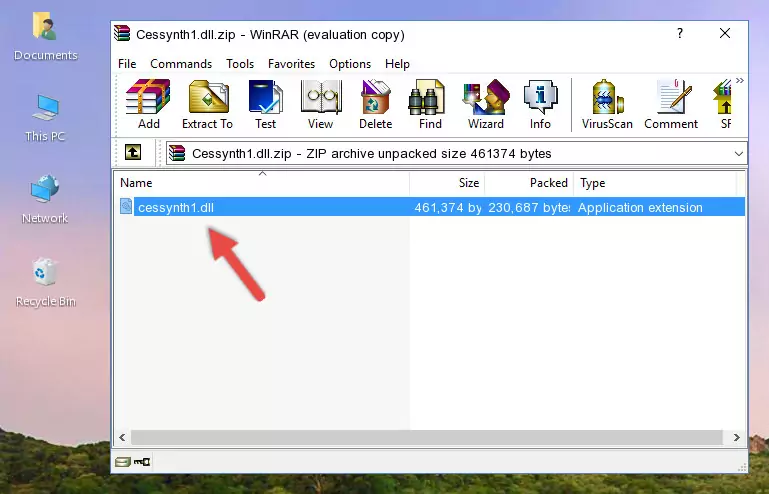Click the WinRAR title bar books icon
Screen dimensions: 769x494
click(122, 34)
